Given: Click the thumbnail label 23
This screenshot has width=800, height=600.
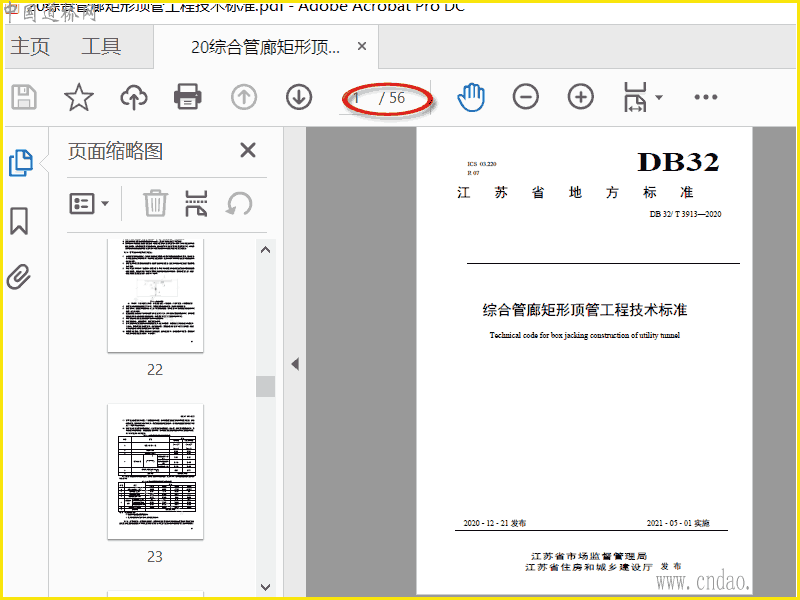Looking at the screenshot, I should pyautogui.click(x=155, y=556).
